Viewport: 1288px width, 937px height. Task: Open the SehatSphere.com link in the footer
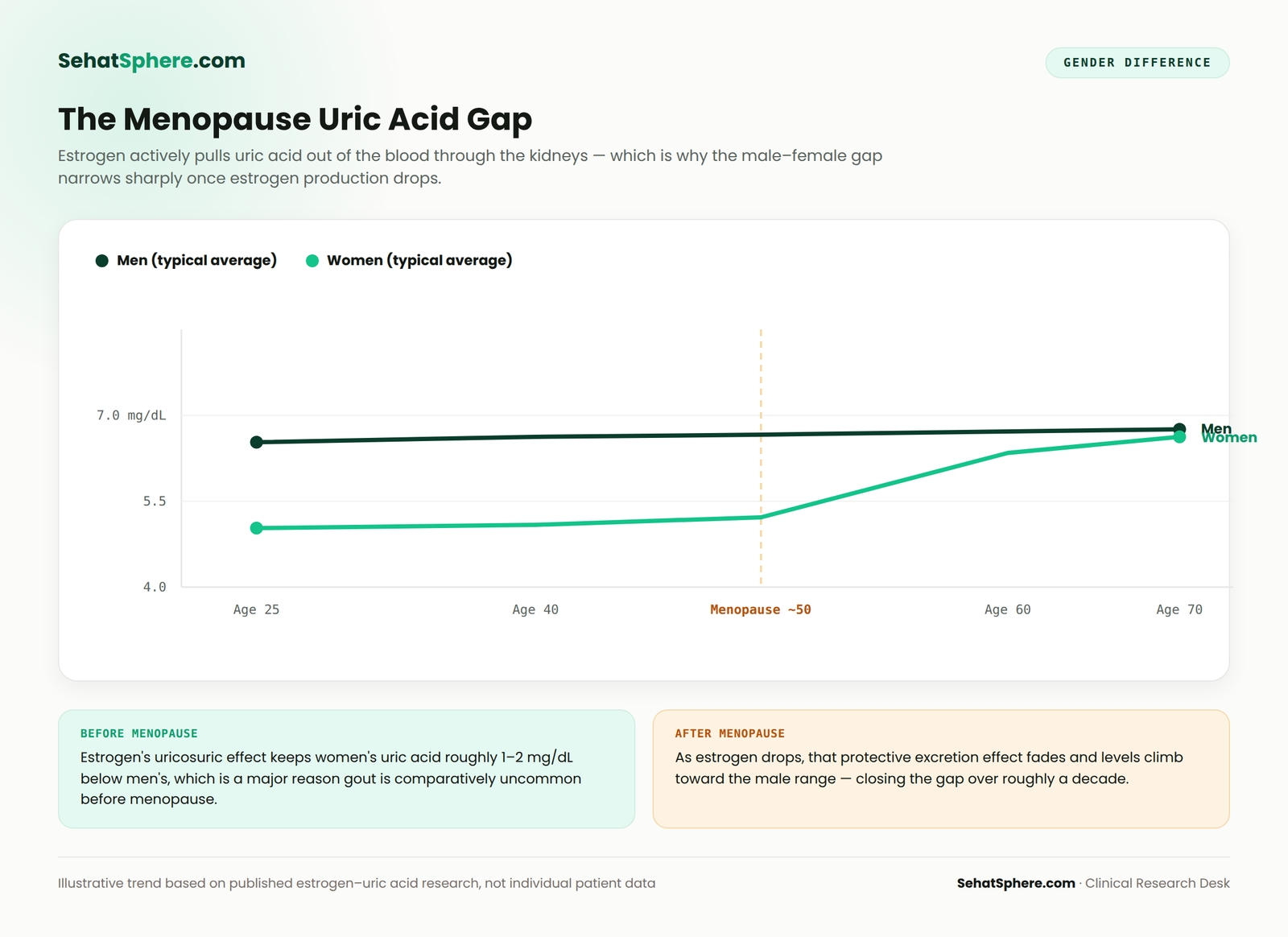point(1016,883)
